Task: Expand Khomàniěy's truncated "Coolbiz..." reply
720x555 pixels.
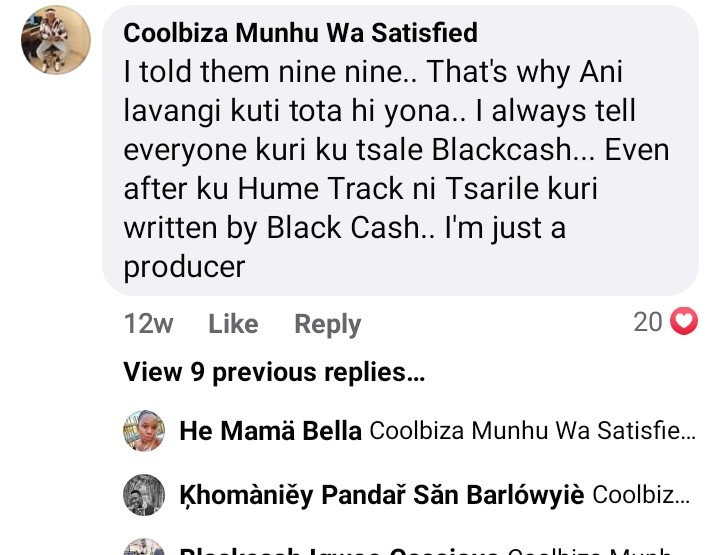Action: (x=640, y=495)
